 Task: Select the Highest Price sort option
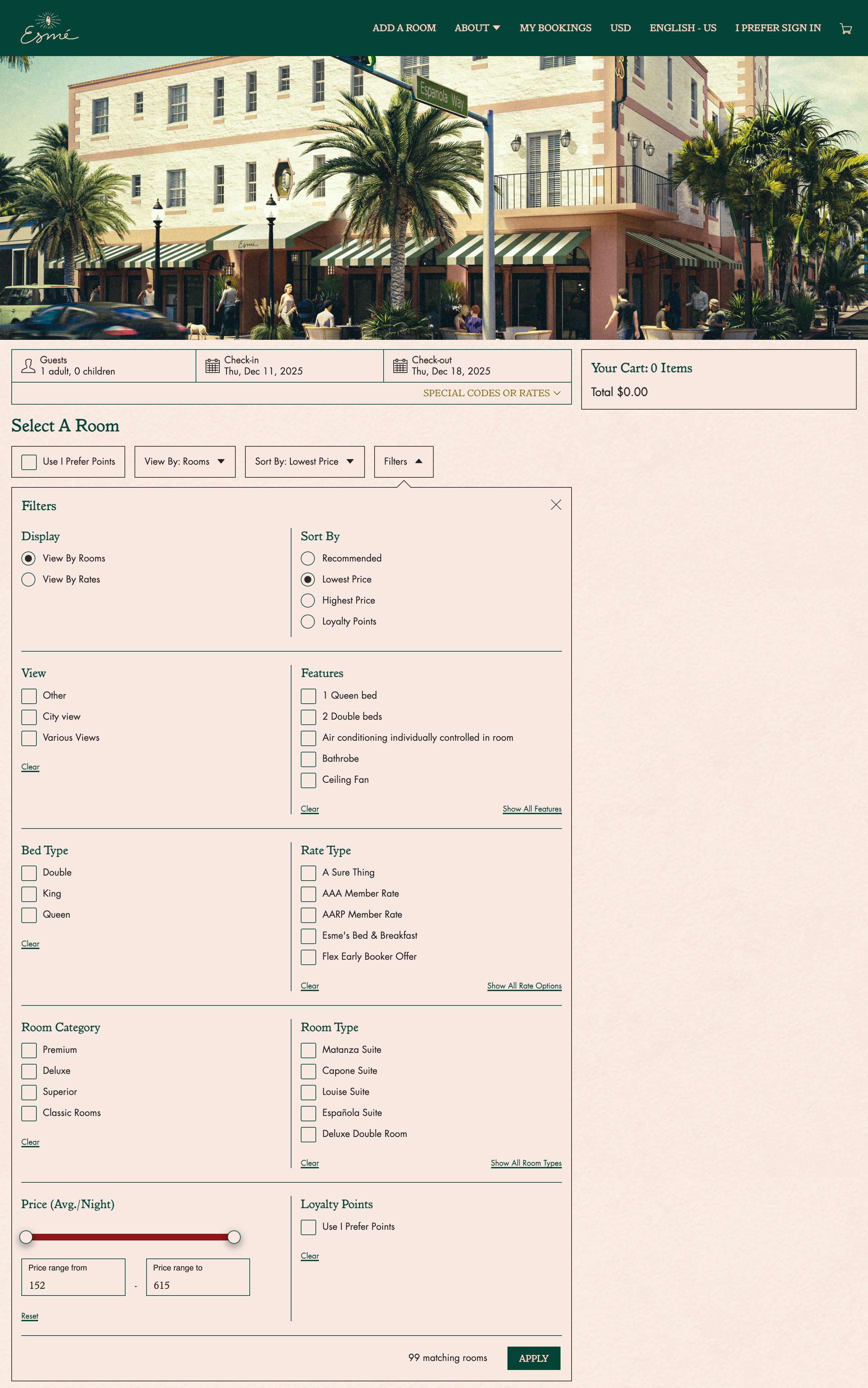[x=308, y=601]
